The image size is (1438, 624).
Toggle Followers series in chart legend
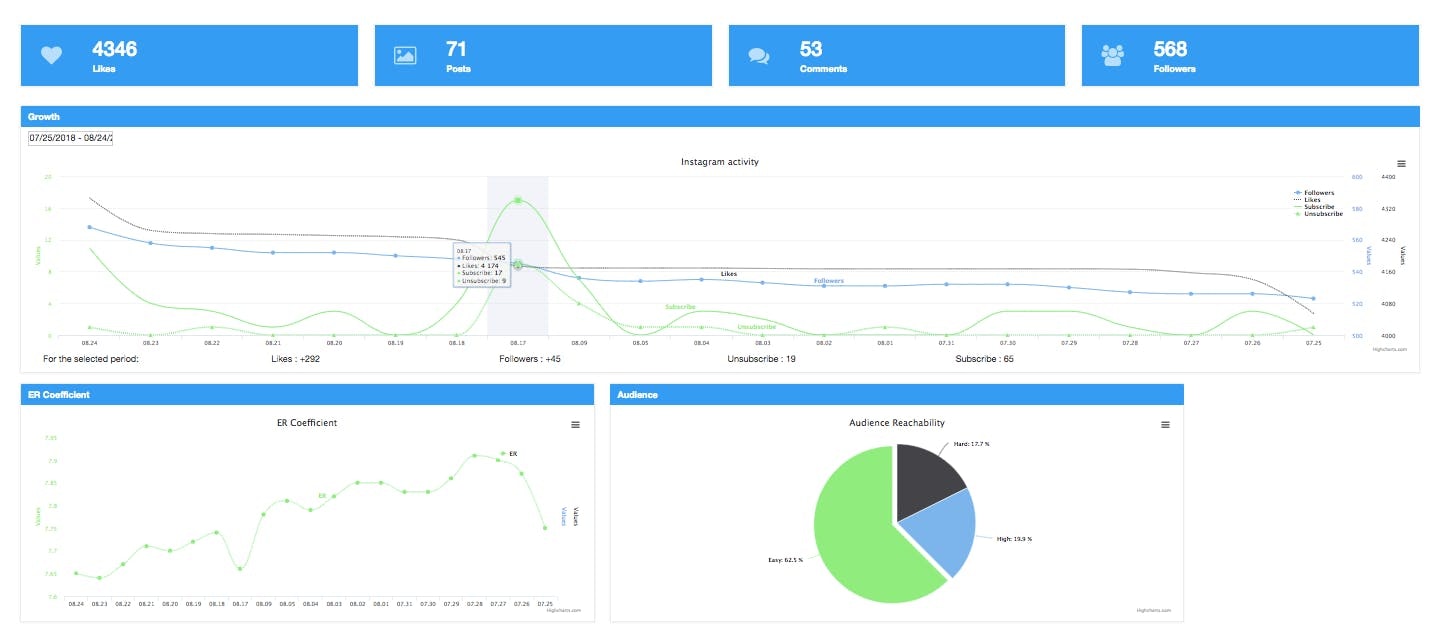(x=1315, y=192)
